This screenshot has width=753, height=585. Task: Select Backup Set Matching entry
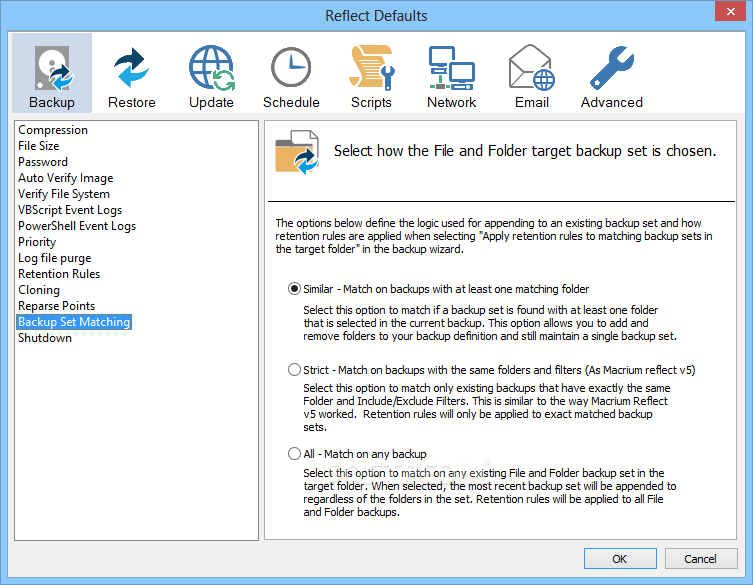pyautogui.click(x=74, y=322)
